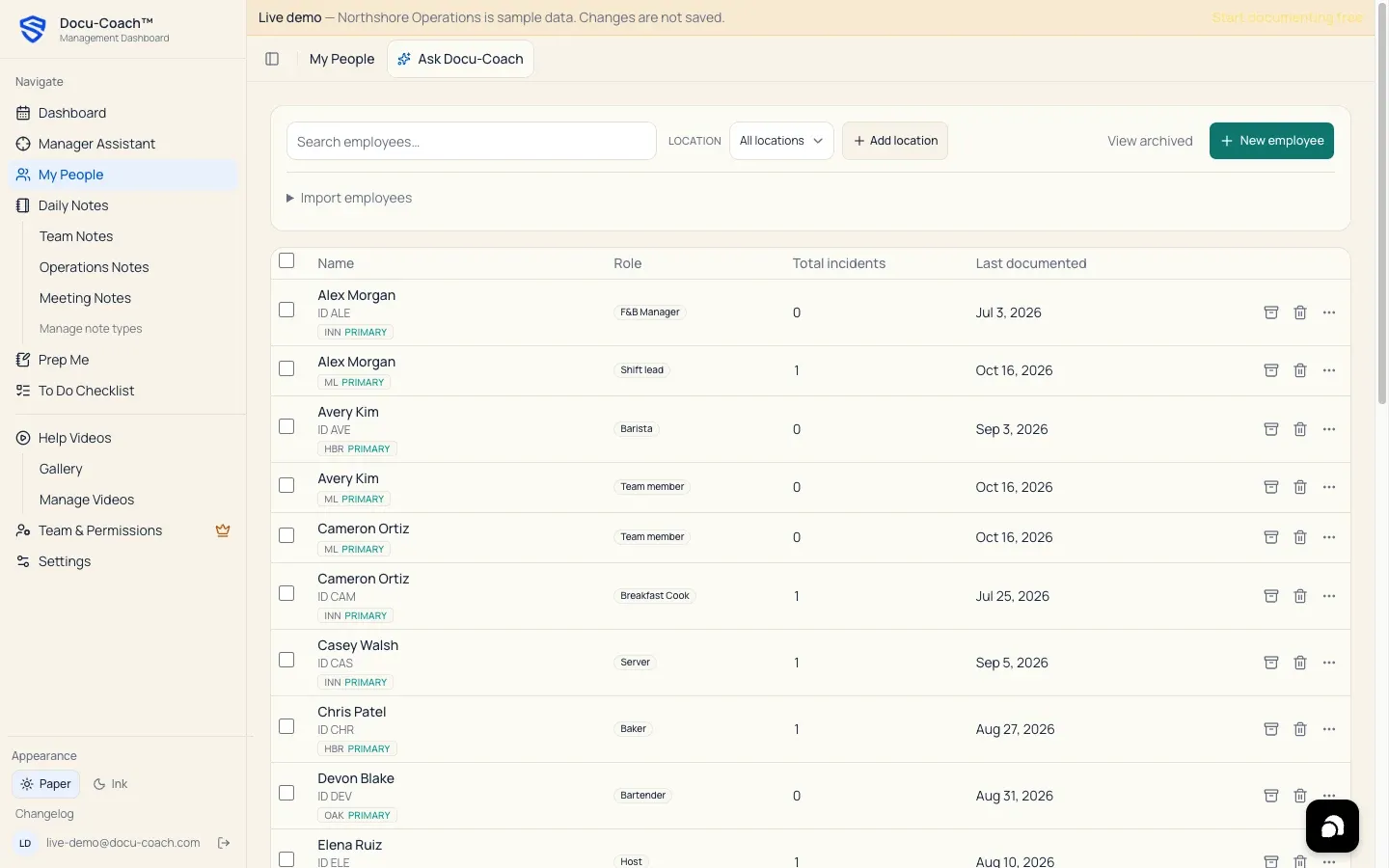Check the Chris Patel row checkbox
The image size is (1389, 868).
point(286,726)
